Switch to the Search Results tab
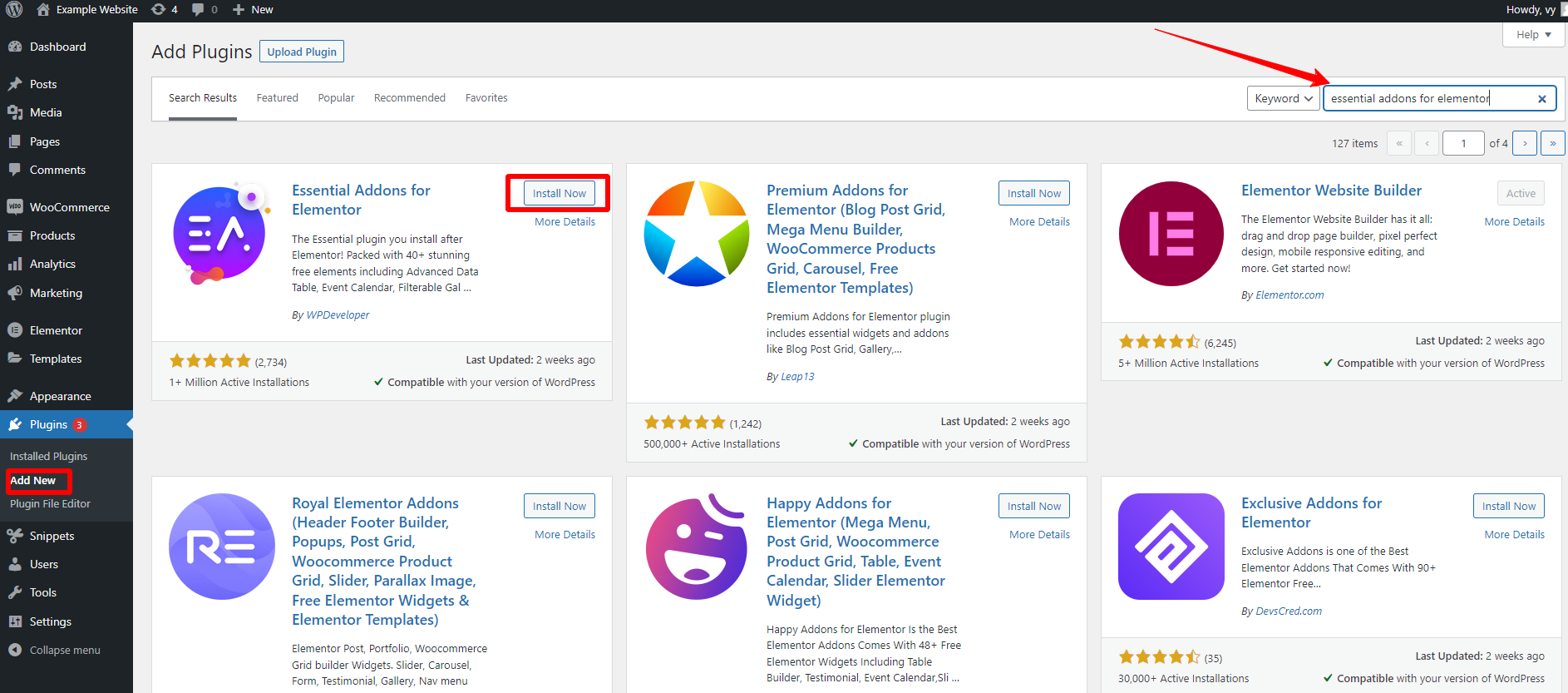Viewport: 1568px width, 693px height. click(x=203, y=98)
